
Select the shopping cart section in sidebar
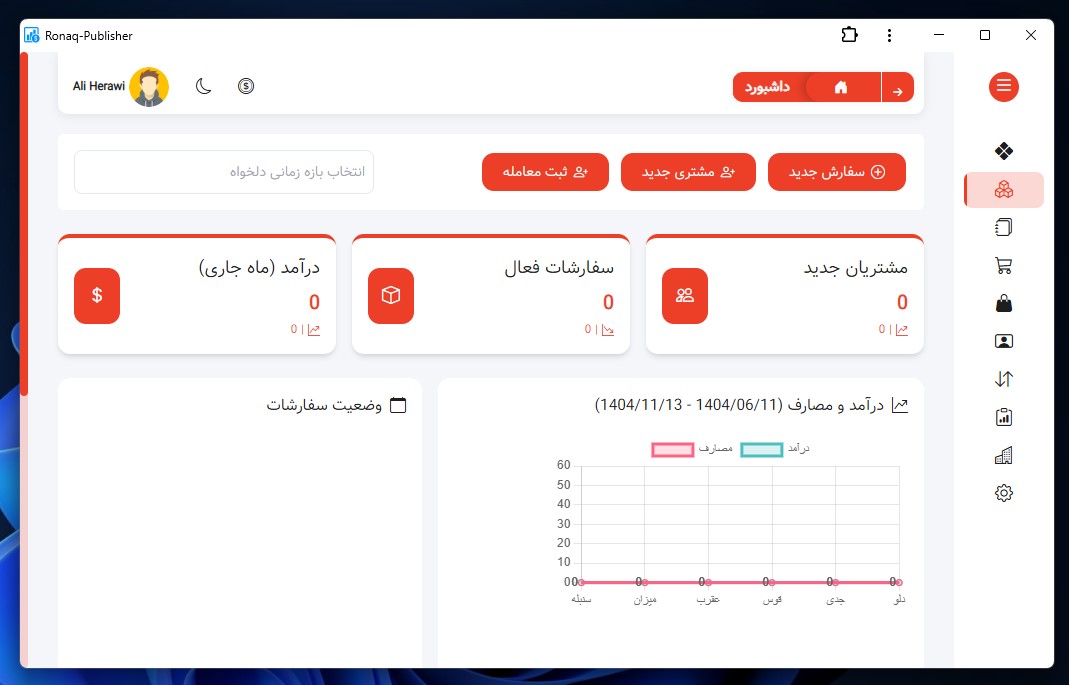(1004, 265)
